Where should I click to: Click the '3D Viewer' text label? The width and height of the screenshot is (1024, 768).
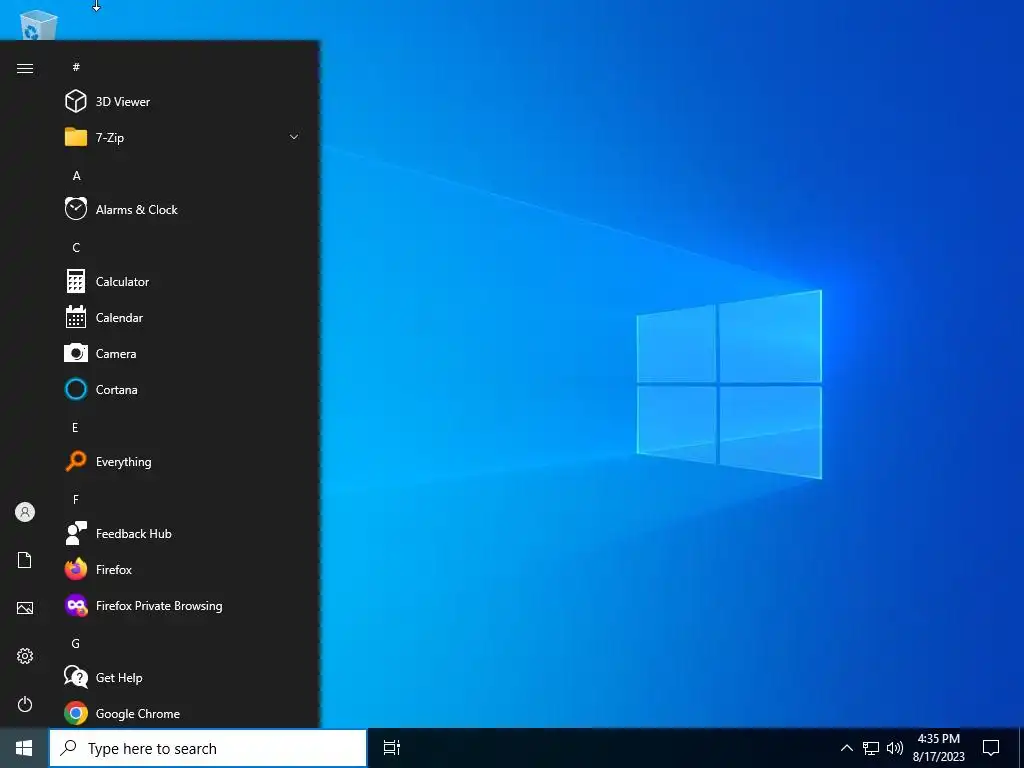tap(123, 101)
